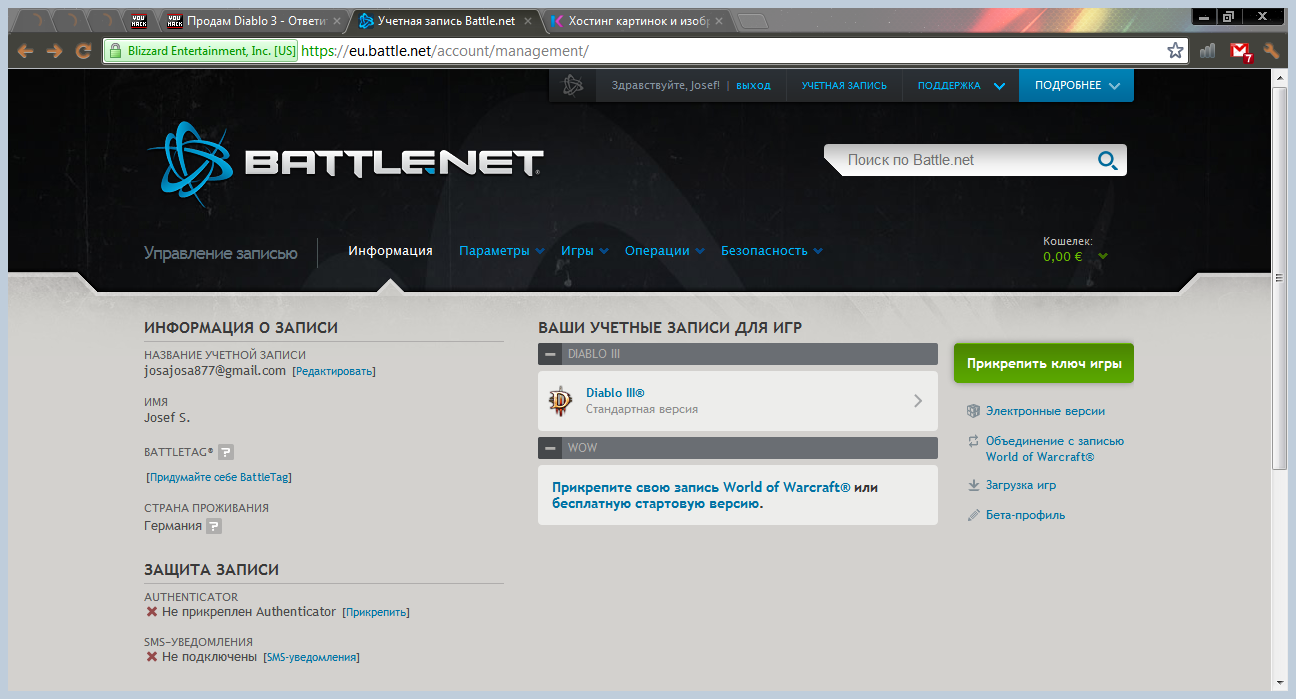Click Прикрепите свою запись World of Warcraft link
This screenshot has height=699, width=1296.
[x=701, y=488]
